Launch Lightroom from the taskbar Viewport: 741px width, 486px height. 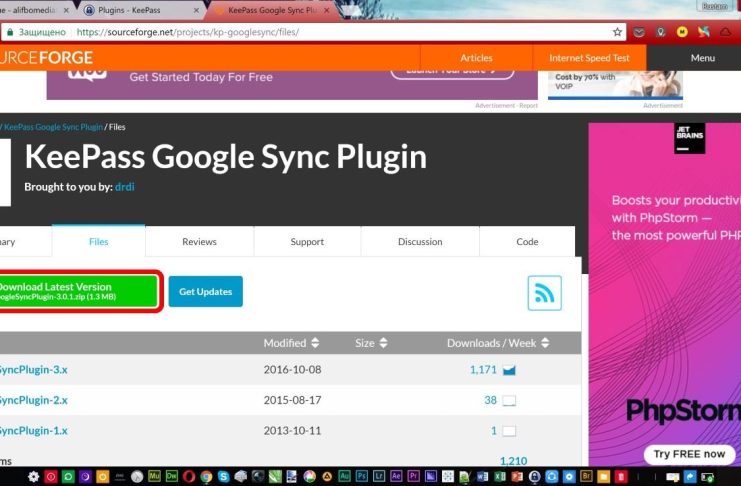(x=379, y=476)
